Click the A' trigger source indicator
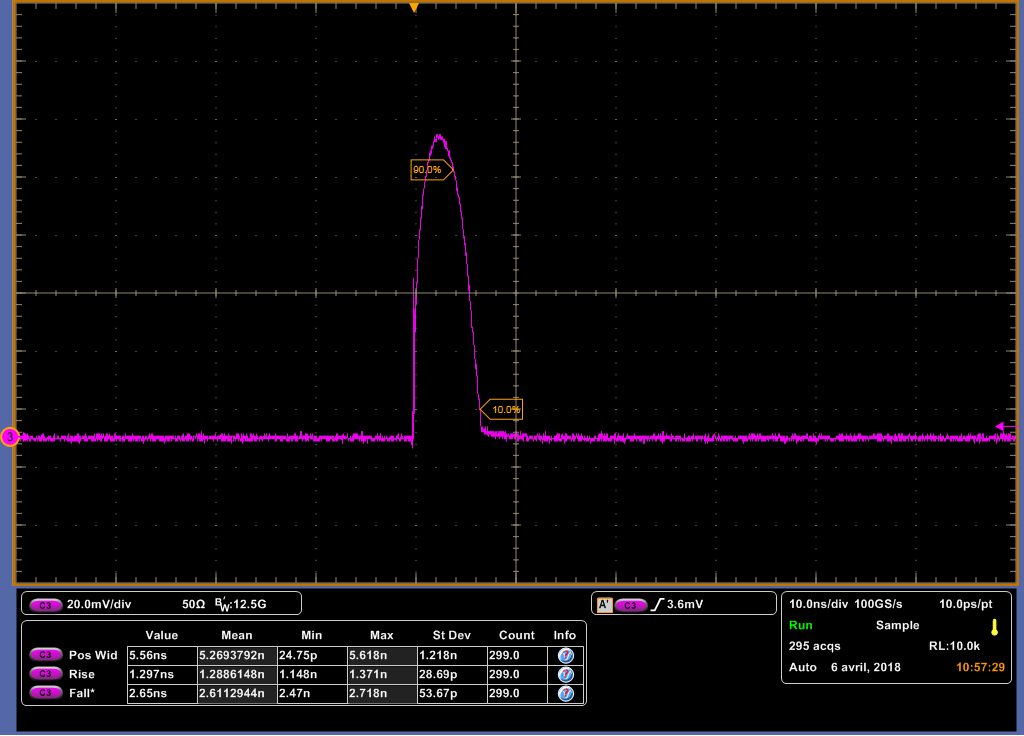Screen dimensions: 1024x736 (x=604, y=603)
